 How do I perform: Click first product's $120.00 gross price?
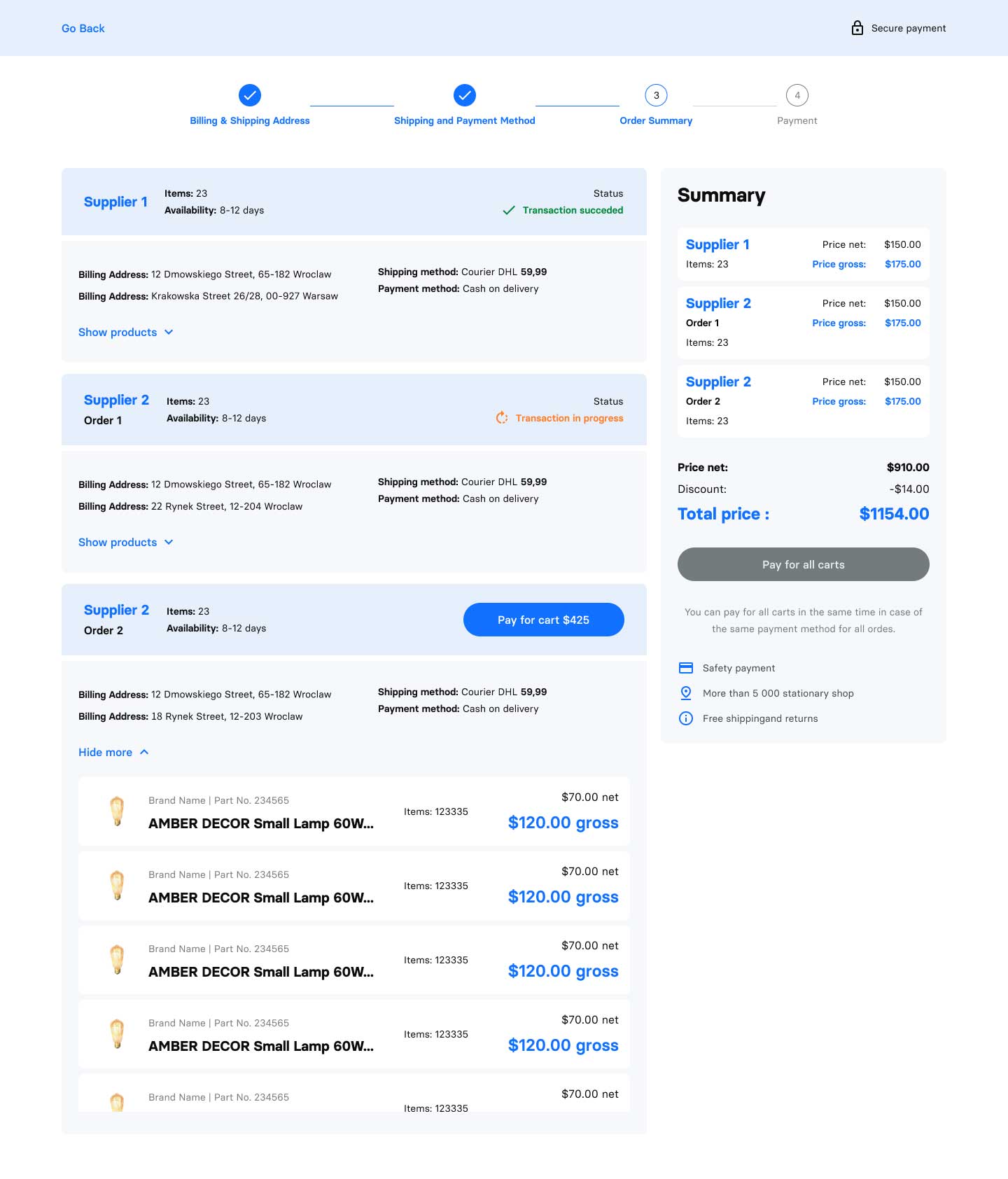(x=563, y=823)
